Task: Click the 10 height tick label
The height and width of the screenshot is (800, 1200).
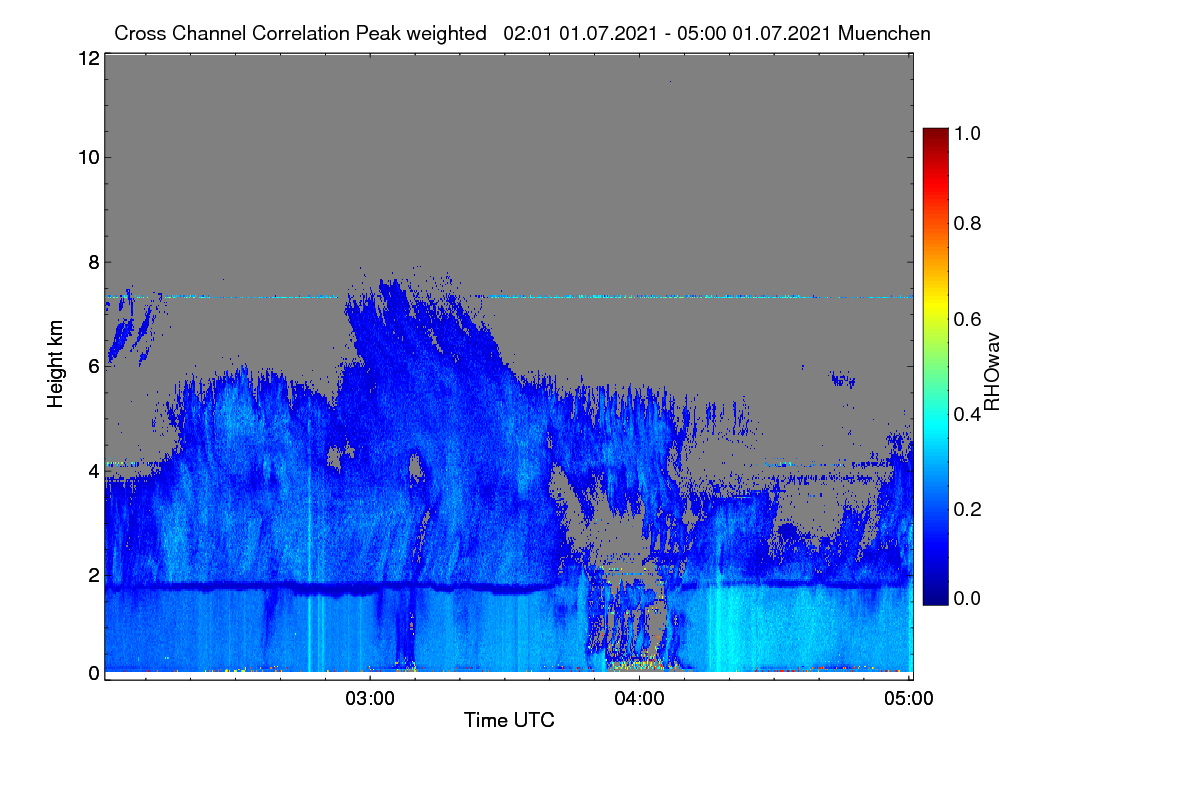Action: [x=88, y=157]
